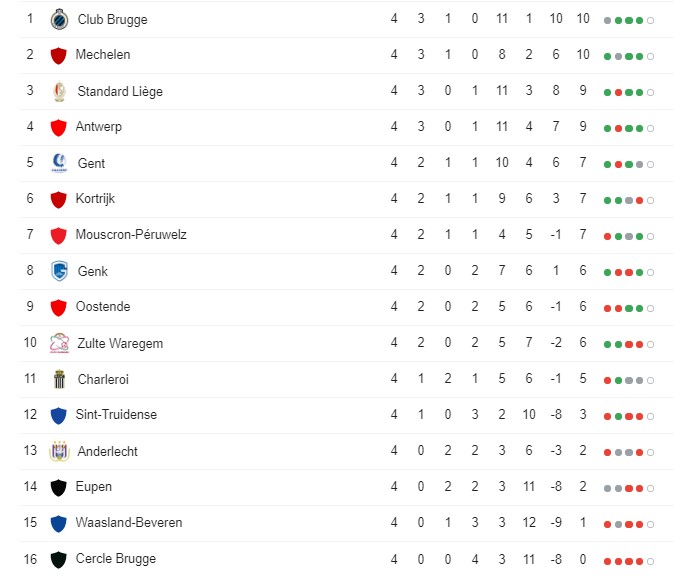Viewport: 674px width, 581px height.
Task: Click the Charleroi club crest
Action: point(59,379)
